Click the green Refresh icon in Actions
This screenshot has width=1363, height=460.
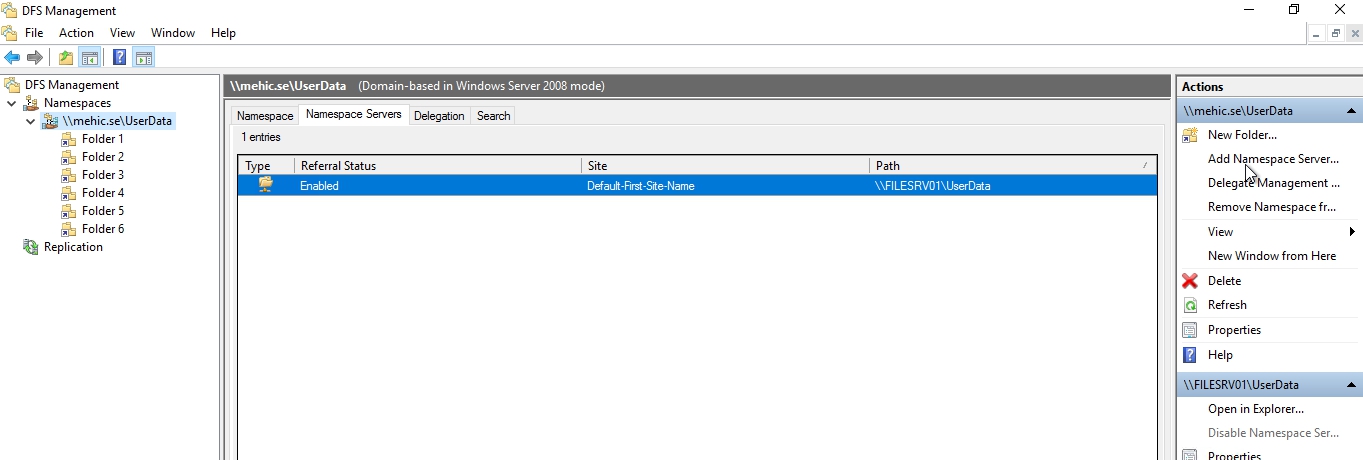(1190, 305)
